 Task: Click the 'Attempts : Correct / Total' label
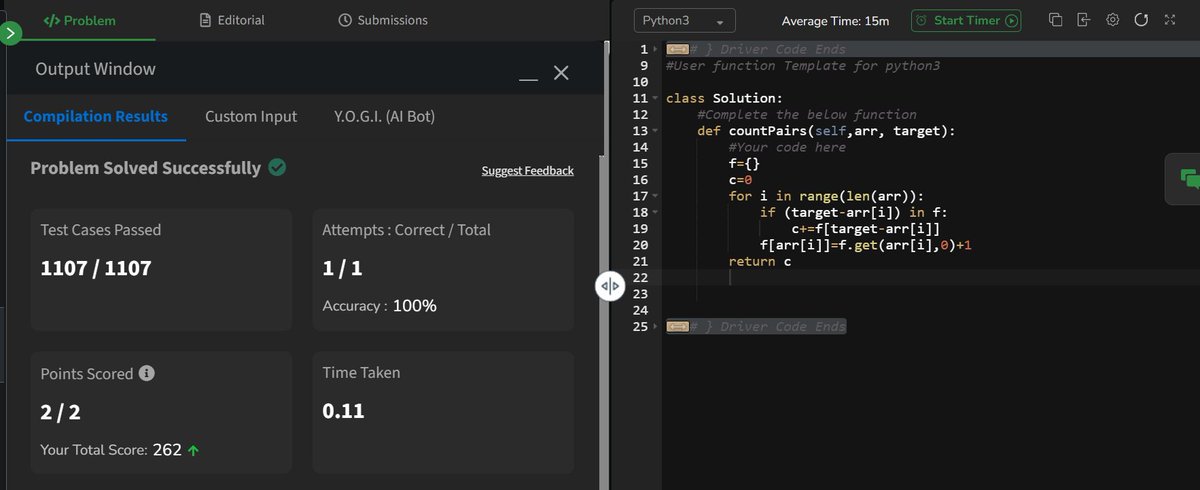pos(406,230)
